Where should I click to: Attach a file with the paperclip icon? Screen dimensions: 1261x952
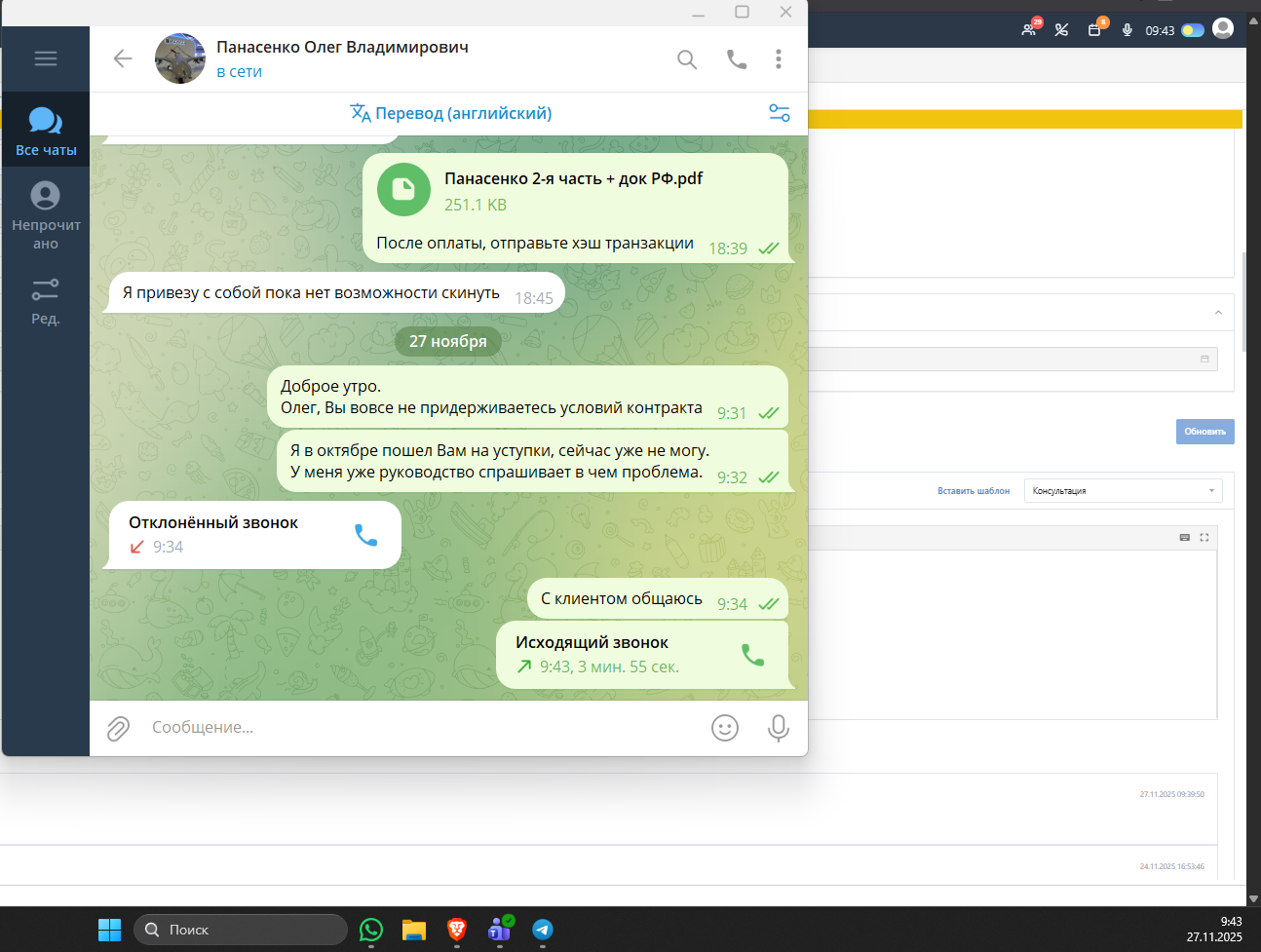pyautogui.click(x=118, y=728)
